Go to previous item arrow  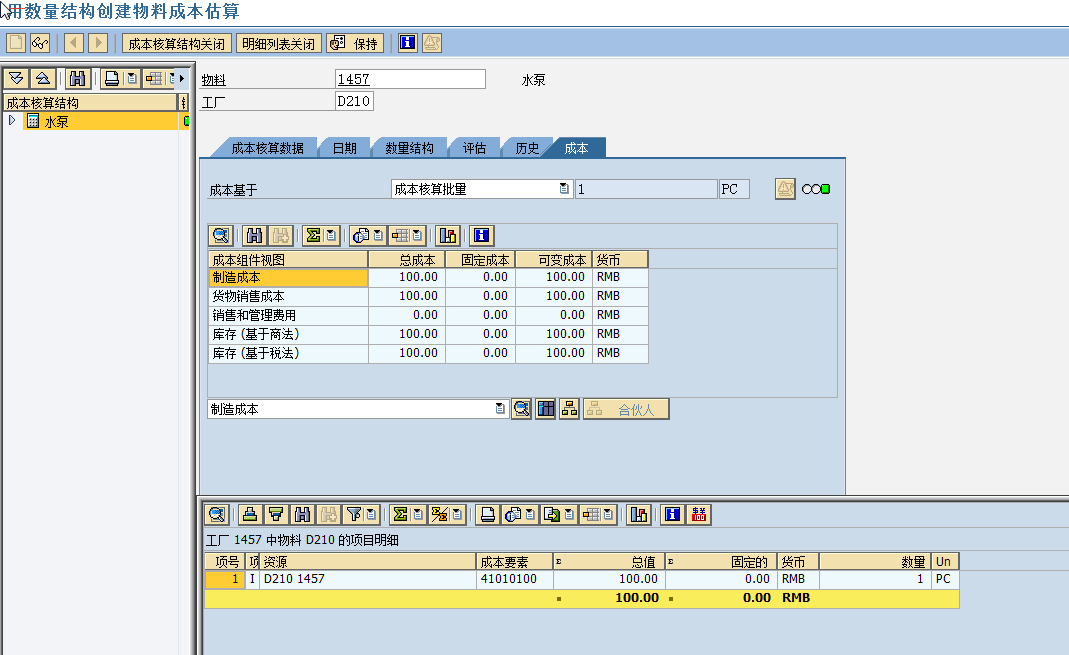(x=74, y=43)
